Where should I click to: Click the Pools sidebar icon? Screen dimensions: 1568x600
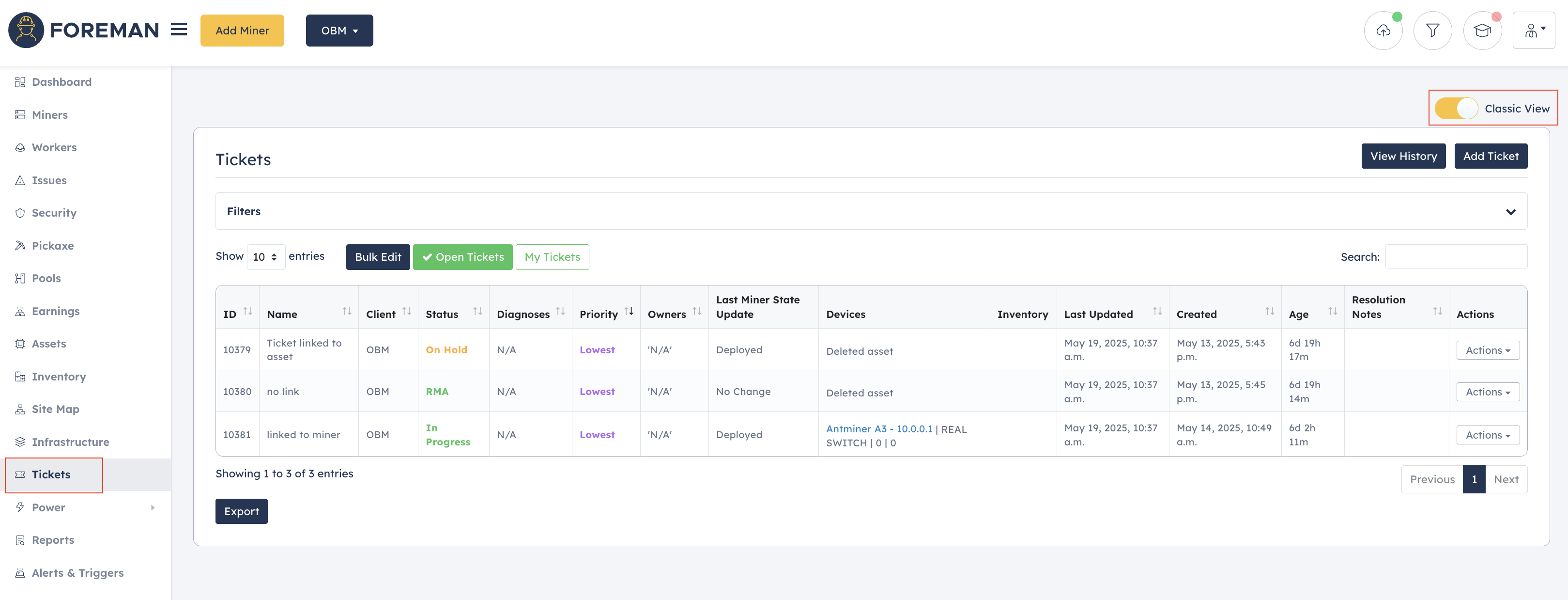pos(20,278)
